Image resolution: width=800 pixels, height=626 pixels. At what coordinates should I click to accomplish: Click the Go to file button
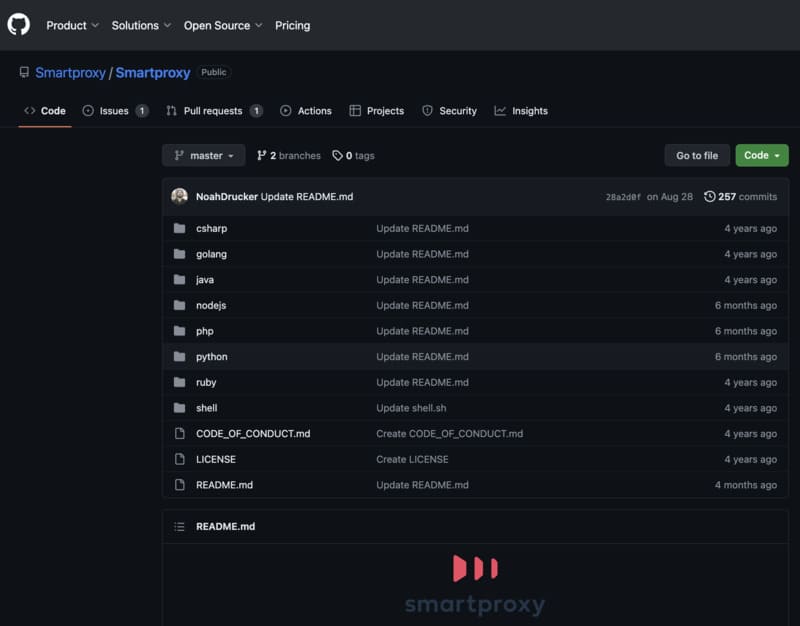[x=697, y=155]
